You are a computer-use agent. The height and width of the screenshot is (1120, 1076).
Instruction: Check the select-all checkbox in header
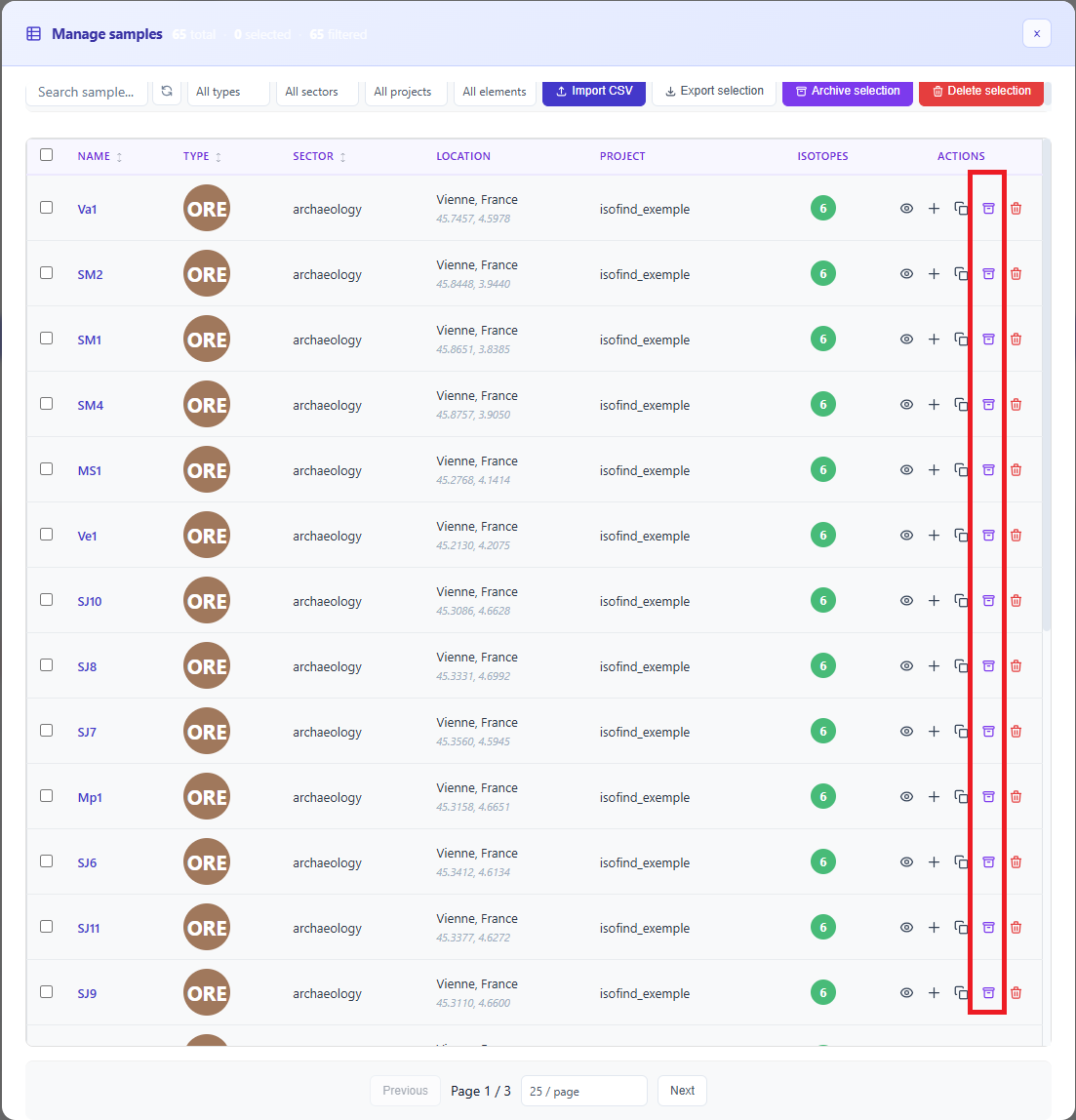[x=46, y=154]
